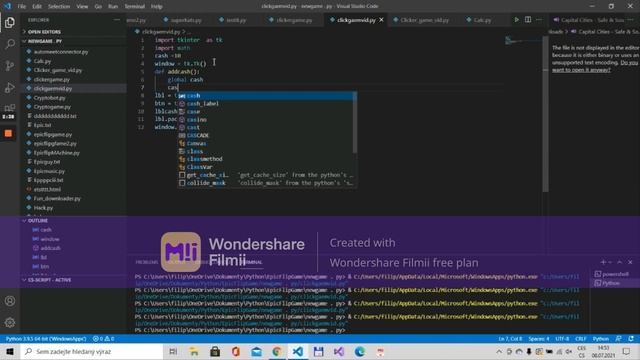Click Spaces: 4 indentation setting
640x360 pixels.
tap(538, 339)
